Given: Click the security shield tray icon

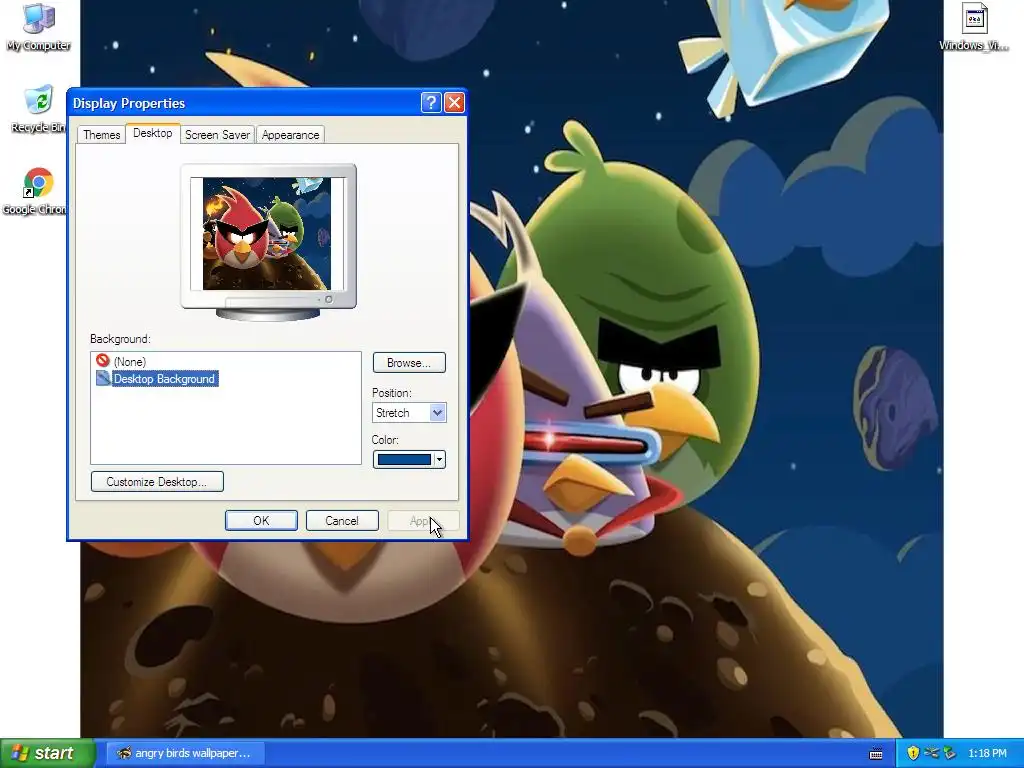Looking at the screenshot, I should coord(913,753).
